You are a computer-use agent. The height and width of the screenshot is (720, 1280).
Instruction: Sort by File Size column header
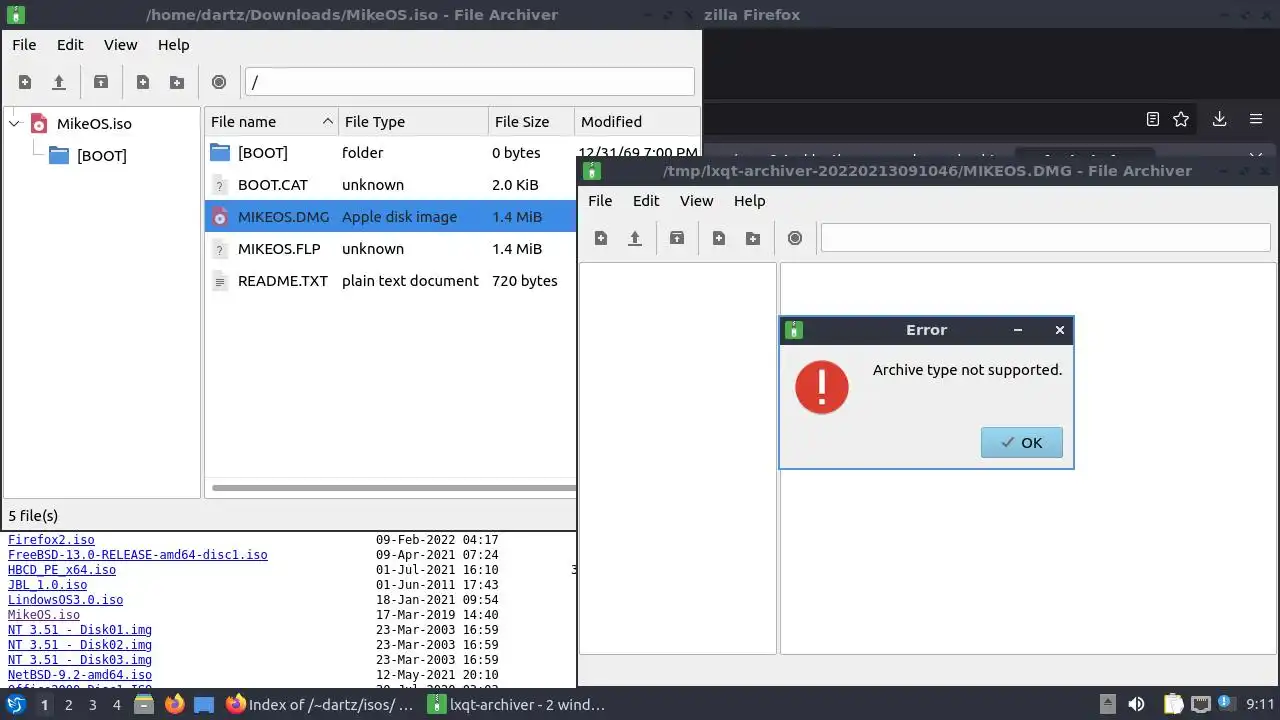[531, 122]
